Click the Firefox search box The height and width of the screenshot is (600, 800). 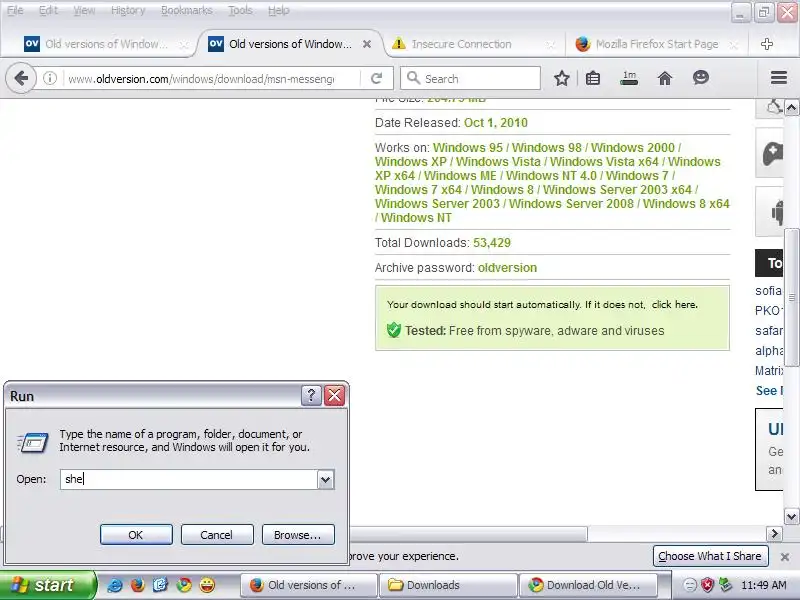coord(470,78)
